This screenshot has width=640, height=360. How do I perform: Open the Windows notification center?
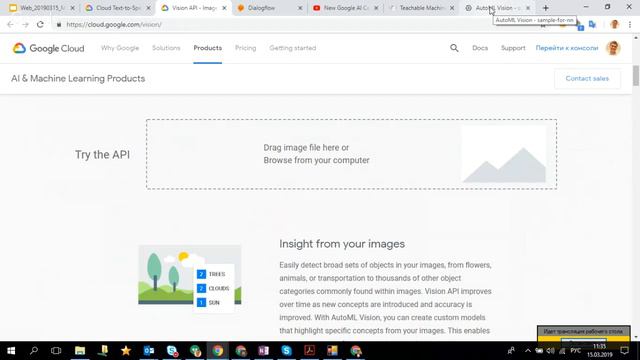624,351
